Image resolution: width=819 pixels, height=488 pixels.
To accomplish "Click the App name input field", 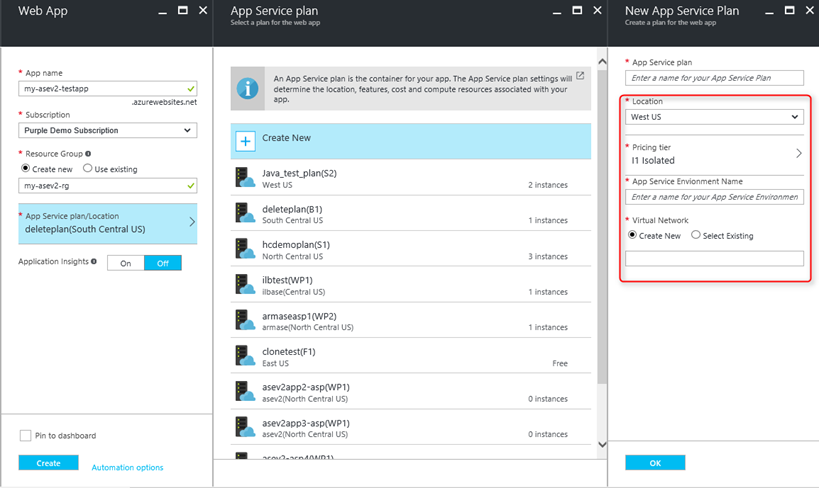I will tap(108, 89).
